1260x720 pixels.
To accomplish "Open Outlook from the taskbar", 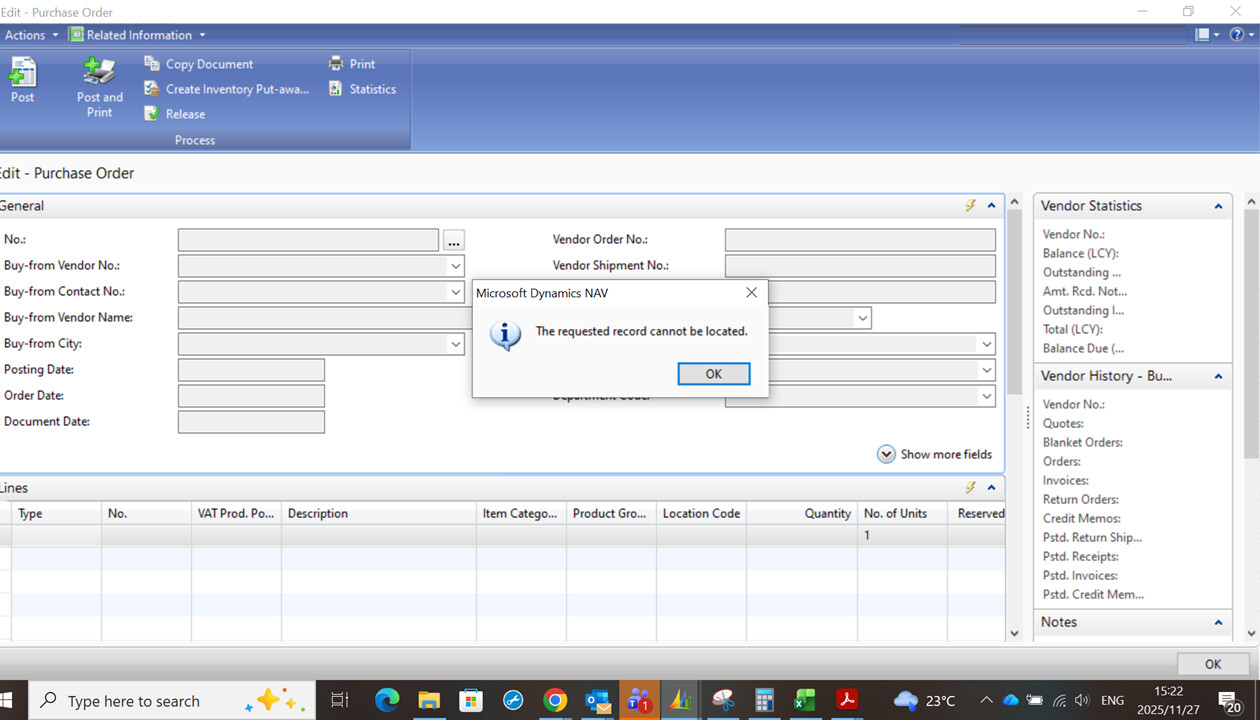I will [x=597, y=700].
